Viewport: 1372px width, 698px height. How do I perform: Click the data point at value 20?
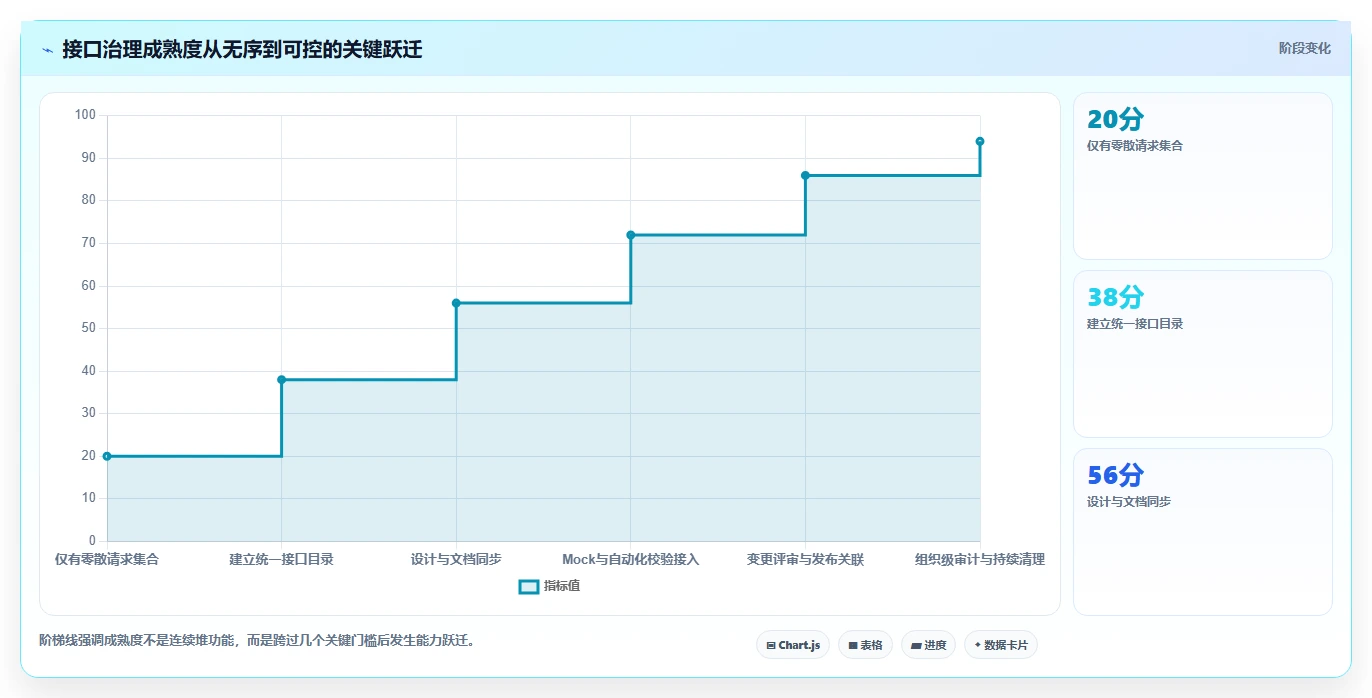point(107,456)
